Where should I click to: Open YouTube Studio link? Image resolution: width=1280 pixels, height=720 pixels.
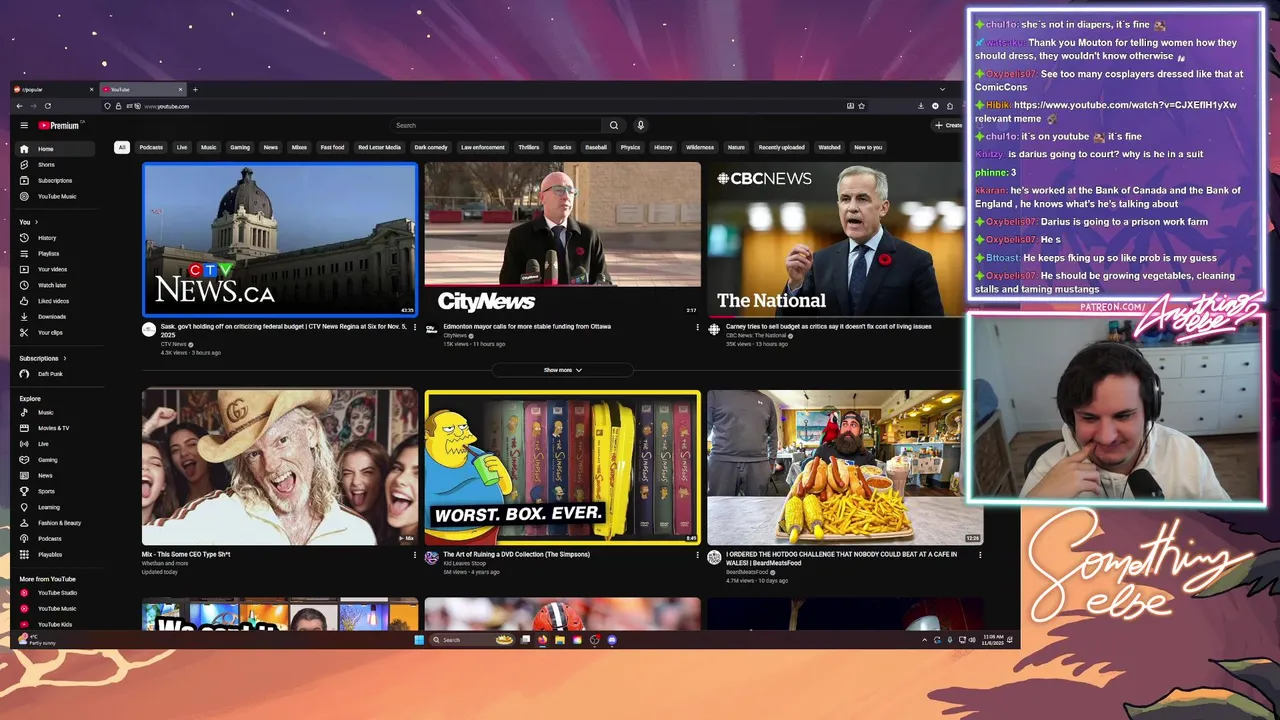[x=55, y=593]
